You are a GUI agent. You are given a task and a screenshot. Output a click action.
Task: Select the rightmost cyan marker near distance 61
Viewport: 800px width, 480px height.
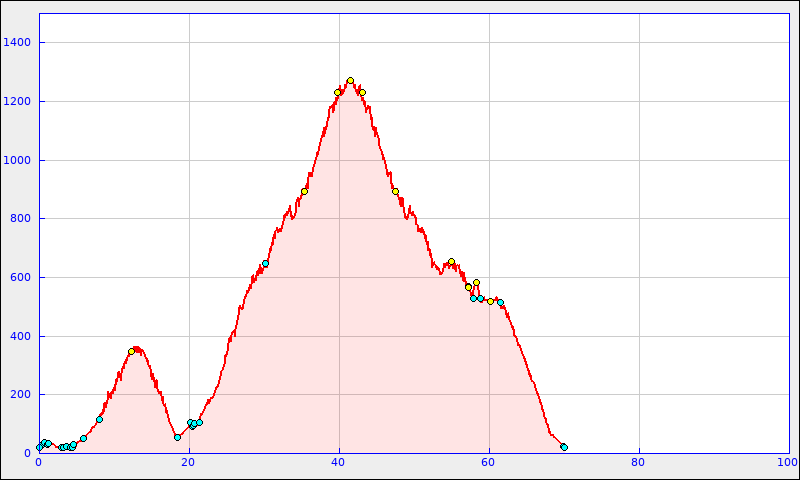(x=500, y=302)
